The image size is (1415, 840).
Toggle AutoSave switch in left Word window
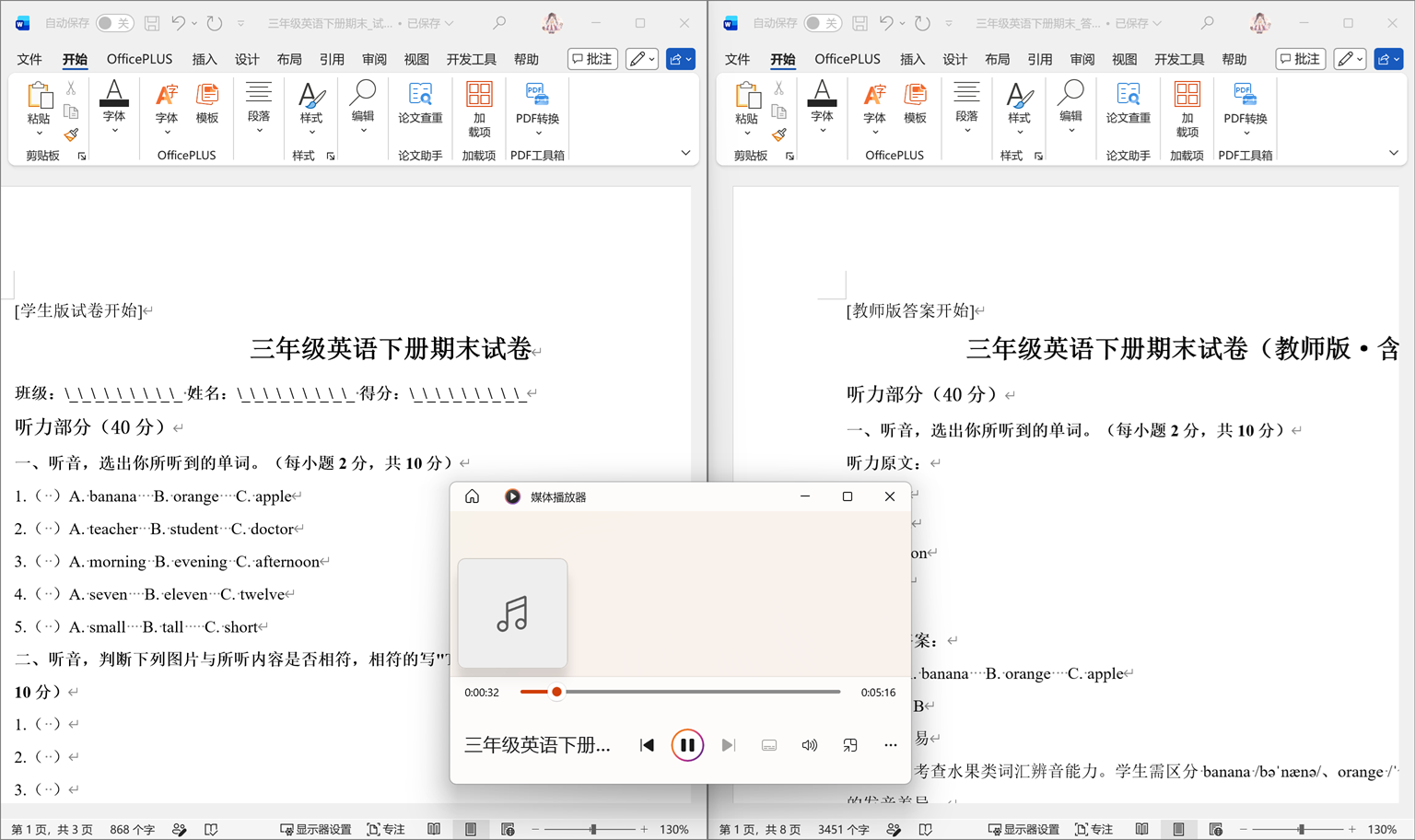tap(114, 23)
